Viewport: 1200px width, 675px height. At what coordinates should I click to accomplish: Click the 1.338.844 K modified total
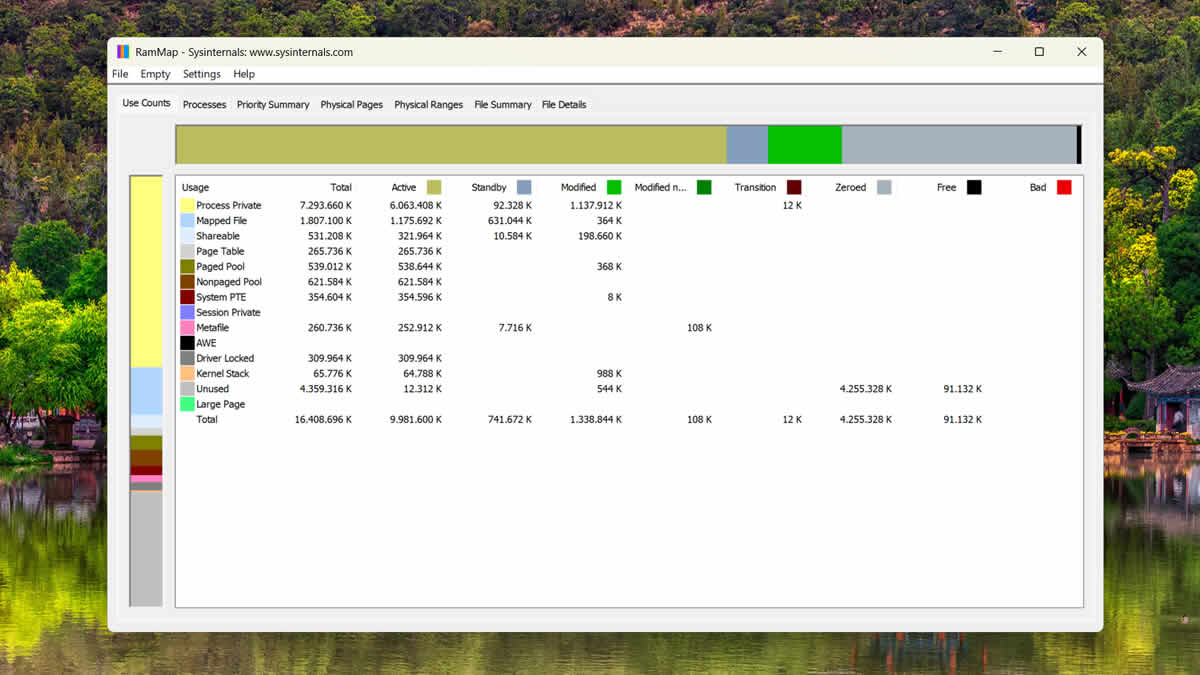596,419
